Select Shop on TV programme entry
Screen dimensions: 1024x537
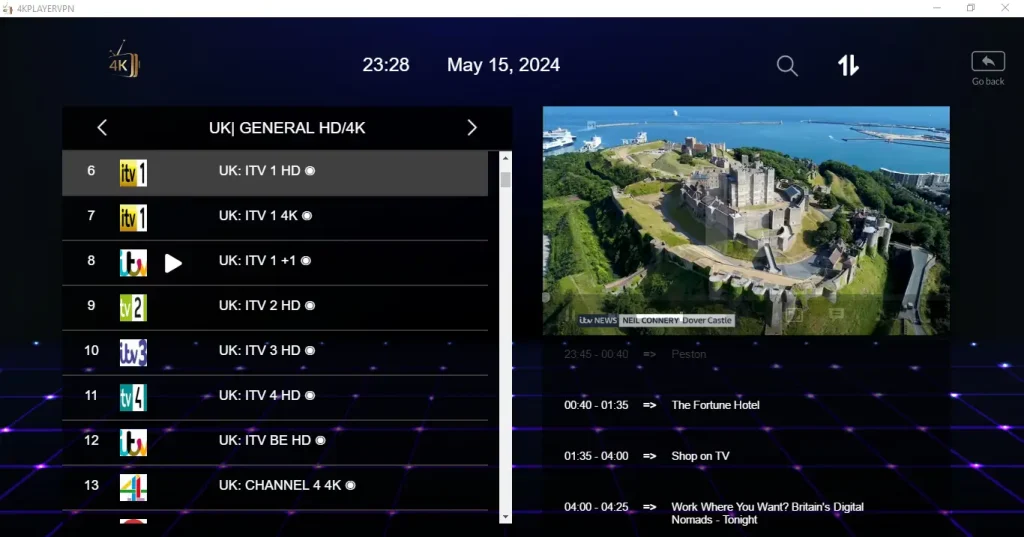(x=700, y=456)
